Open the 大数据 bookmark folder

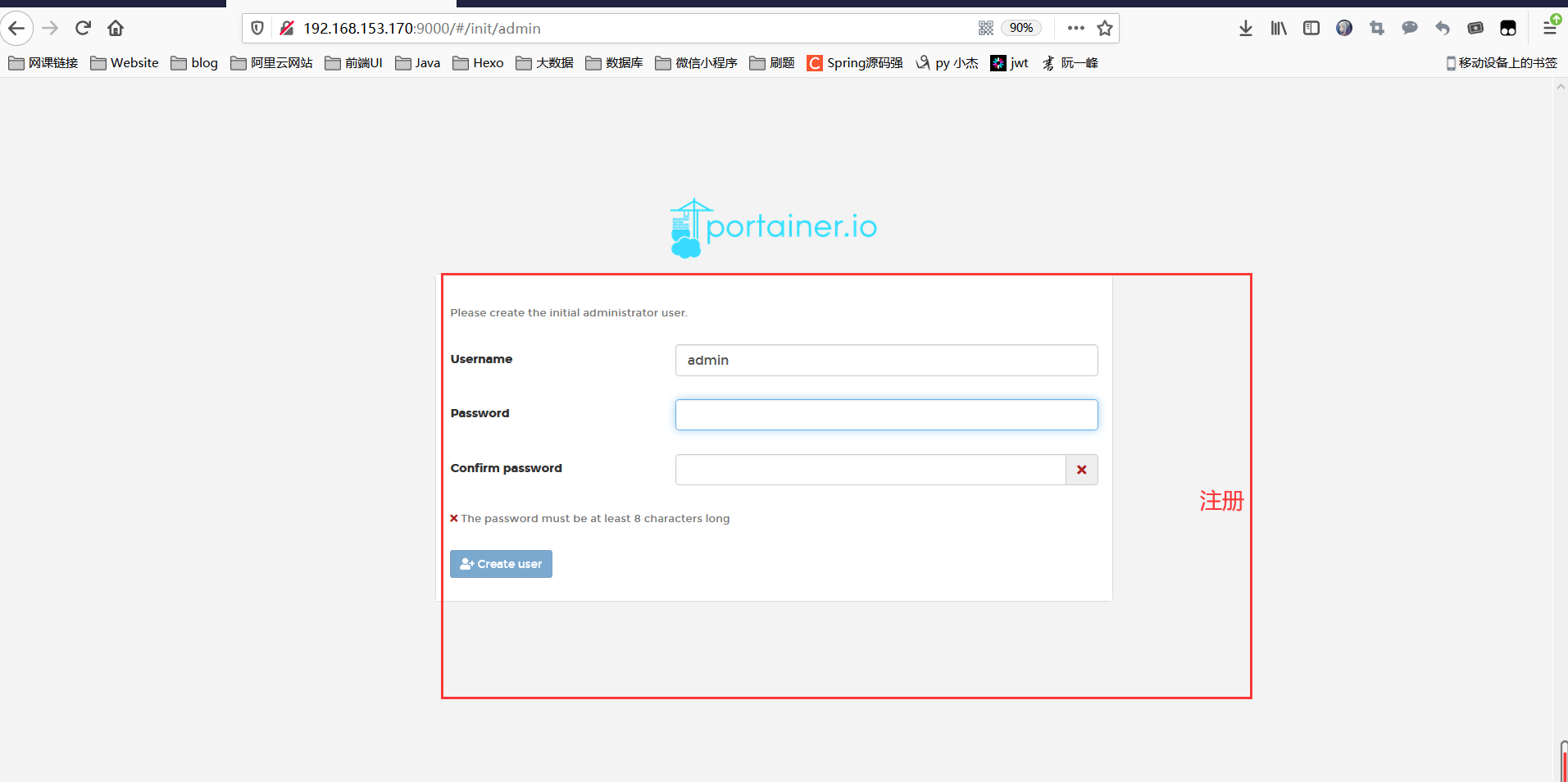click(x=544, y=63)
